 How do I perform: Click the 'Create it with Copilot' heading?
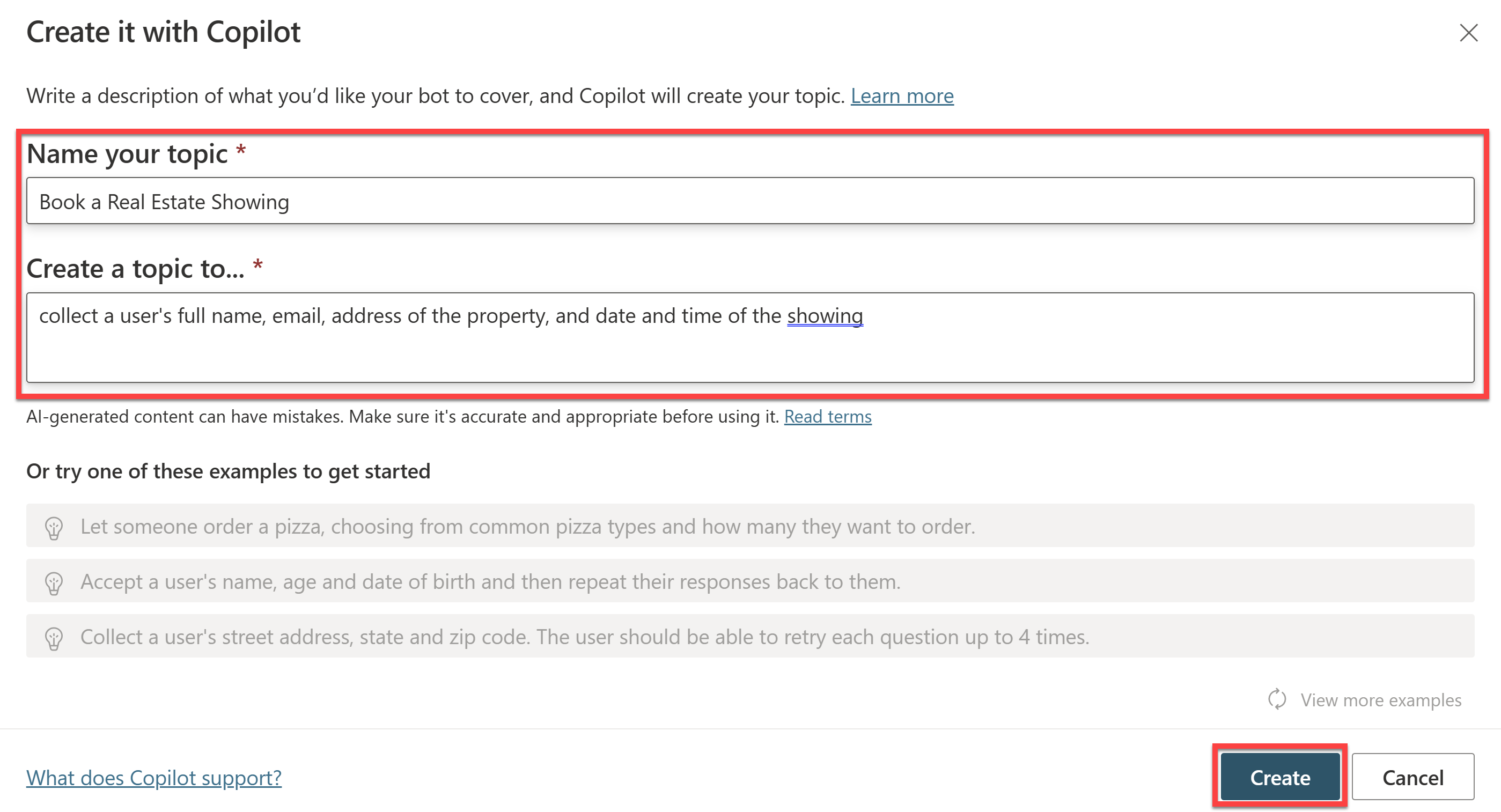(x=164, y=32)
